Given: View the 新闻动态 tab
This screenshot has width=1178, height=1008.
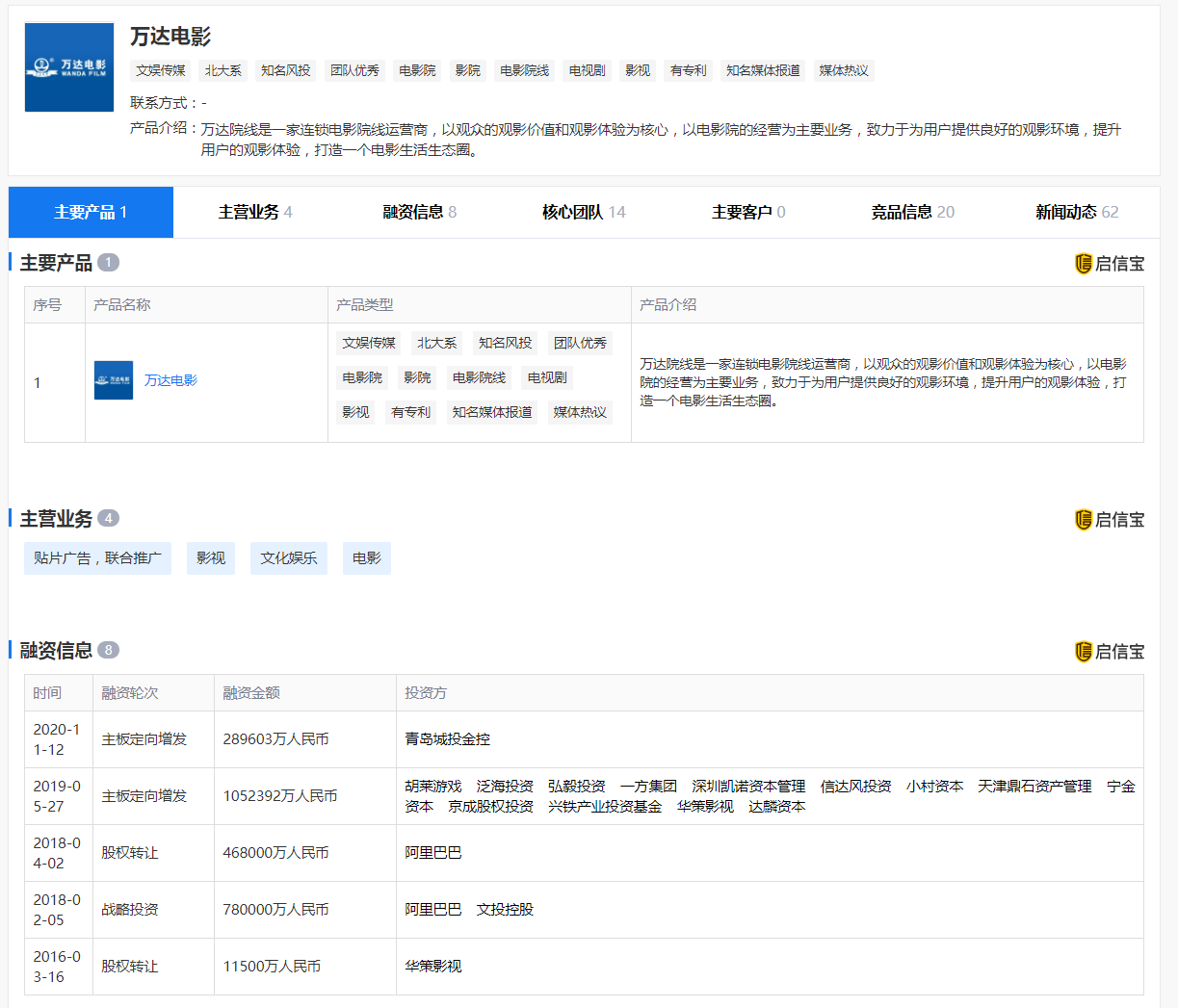Looking at the screenshot, I should (1077, 212).
